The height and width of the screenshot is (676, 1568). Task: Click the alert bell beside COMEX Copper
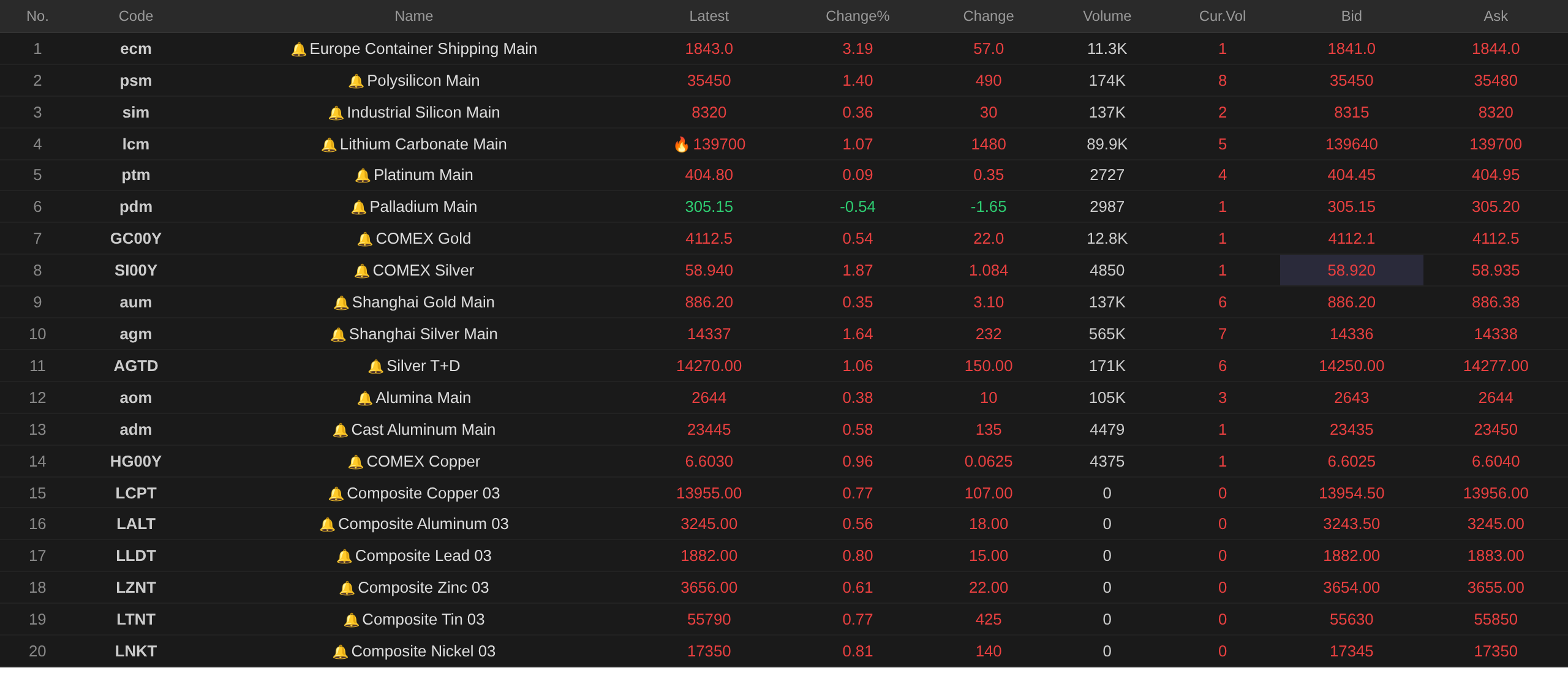pyautogui.click(x=355, y=462)
